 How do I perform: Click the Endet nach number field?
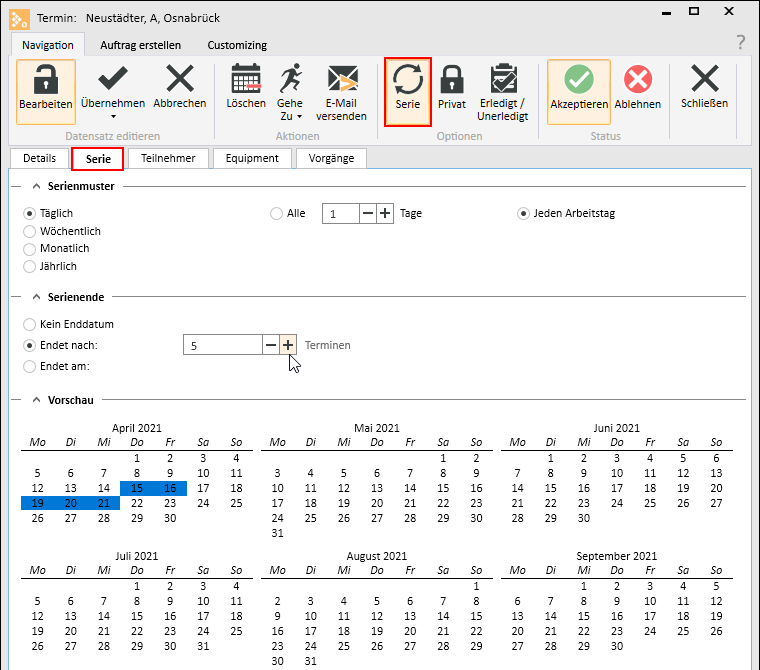222,345
